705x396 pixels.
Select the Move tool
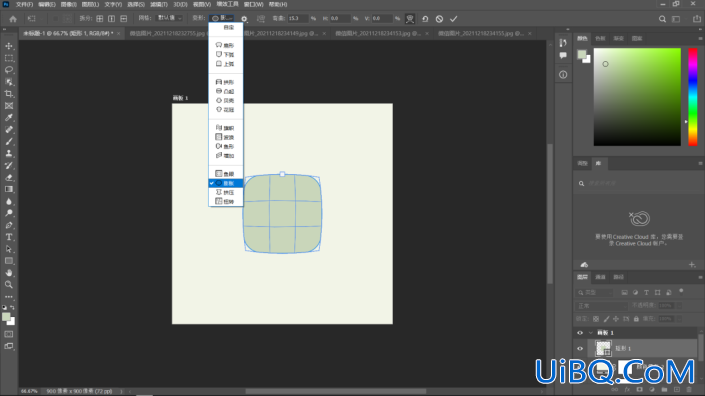tap(9, 46)
